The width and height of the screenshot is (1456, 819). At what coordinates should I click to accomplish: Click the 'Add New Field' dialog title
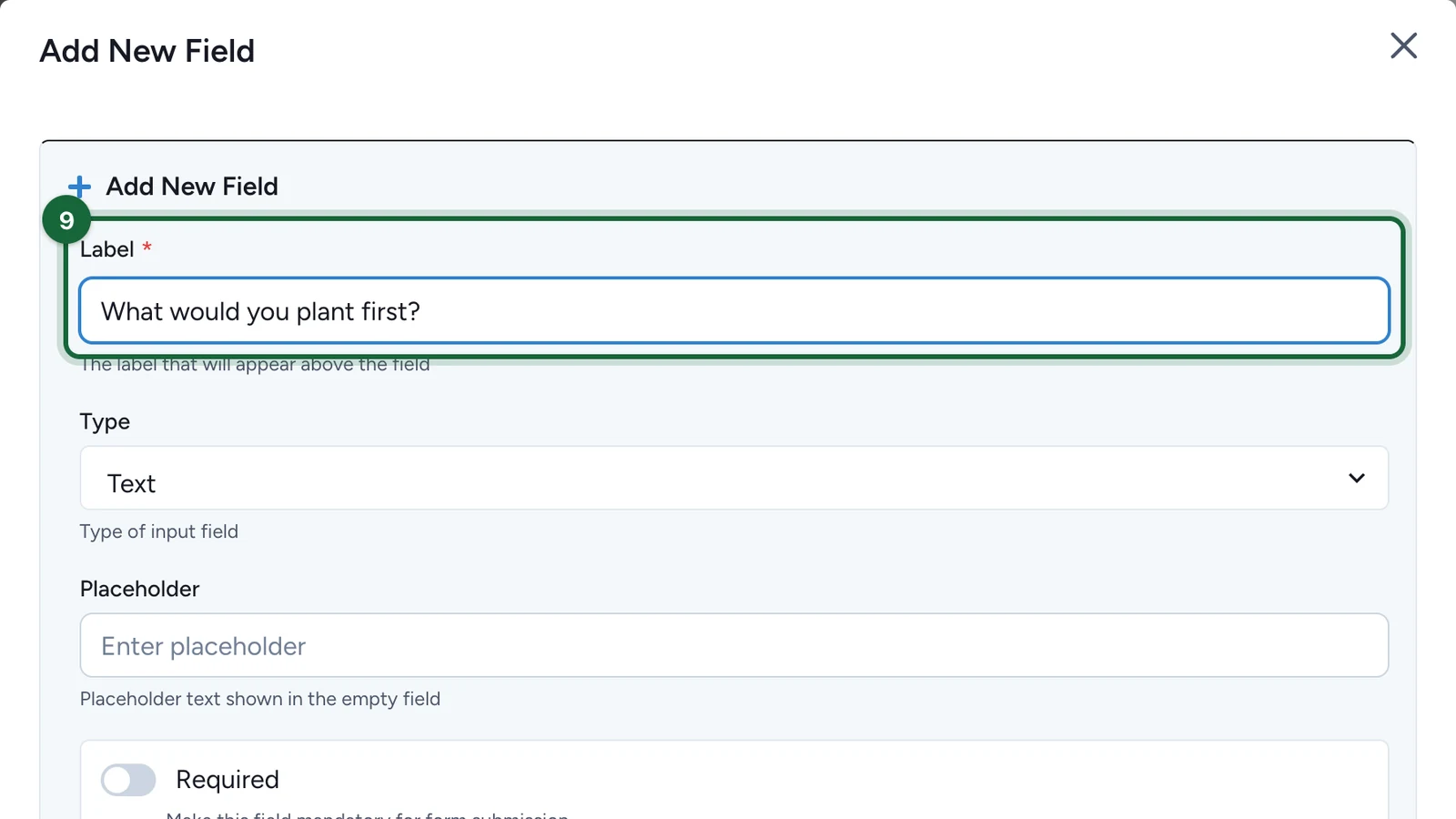point(147,51)
